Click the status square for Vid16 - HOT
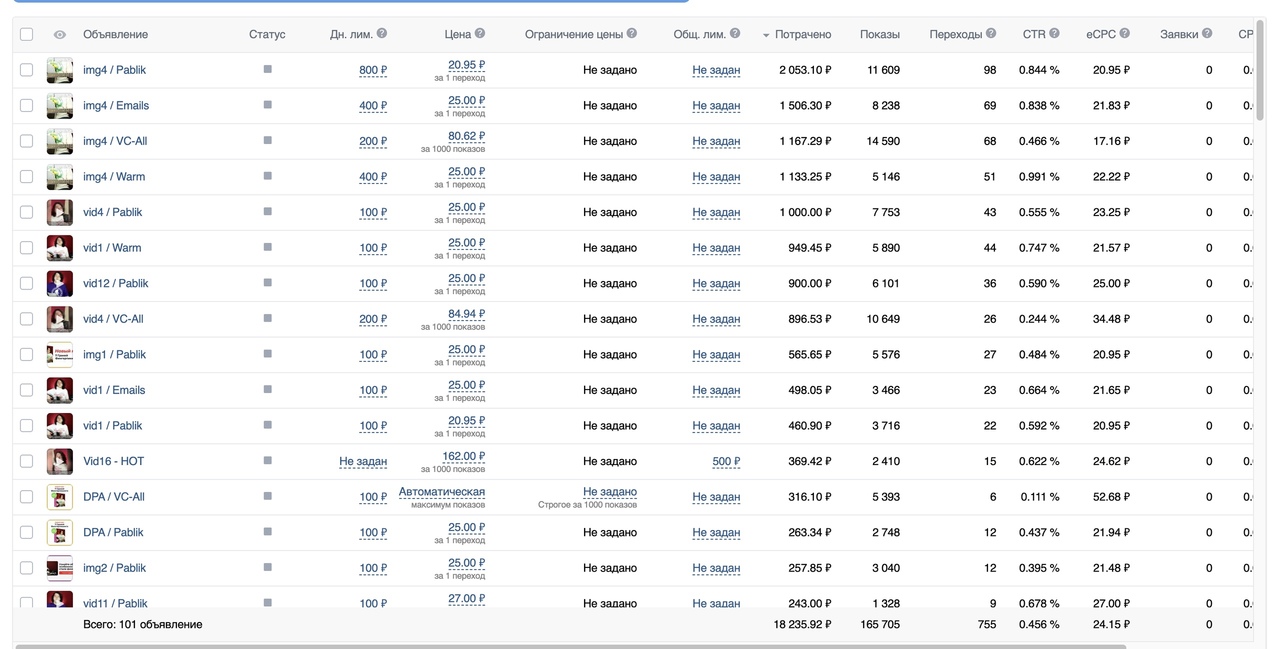1280x649 pixels. coord(267,460)
